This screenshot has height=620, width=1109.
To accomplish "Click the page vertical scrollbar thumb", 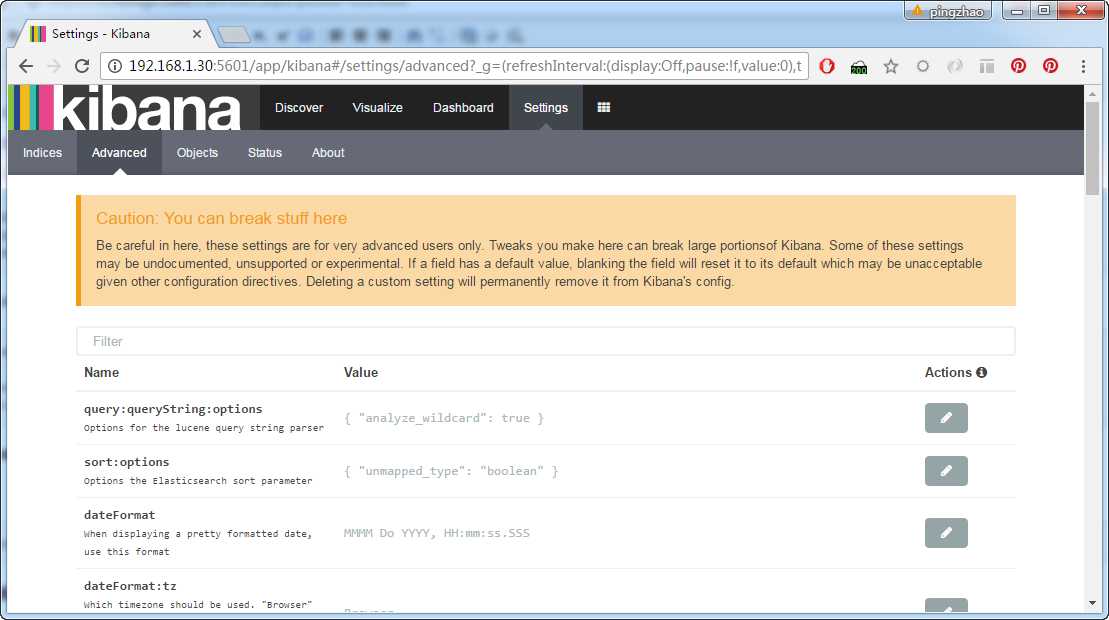I will (1093, 148).
